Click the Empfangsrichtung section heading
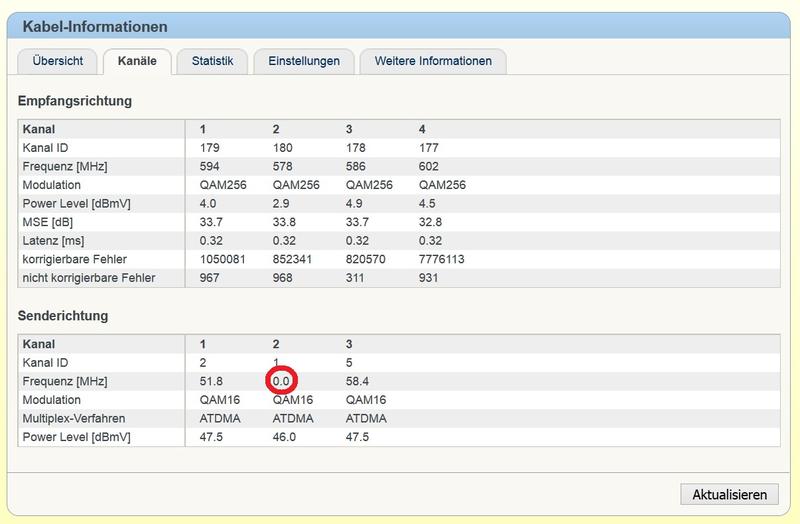 75,101
